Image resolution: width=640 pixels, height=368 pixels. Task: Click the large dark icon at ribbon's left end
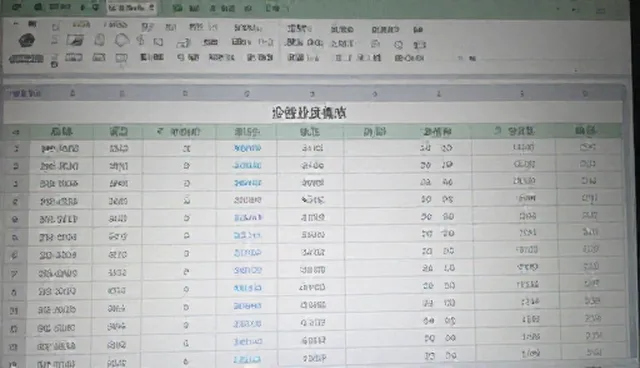[x=27, y=40]
